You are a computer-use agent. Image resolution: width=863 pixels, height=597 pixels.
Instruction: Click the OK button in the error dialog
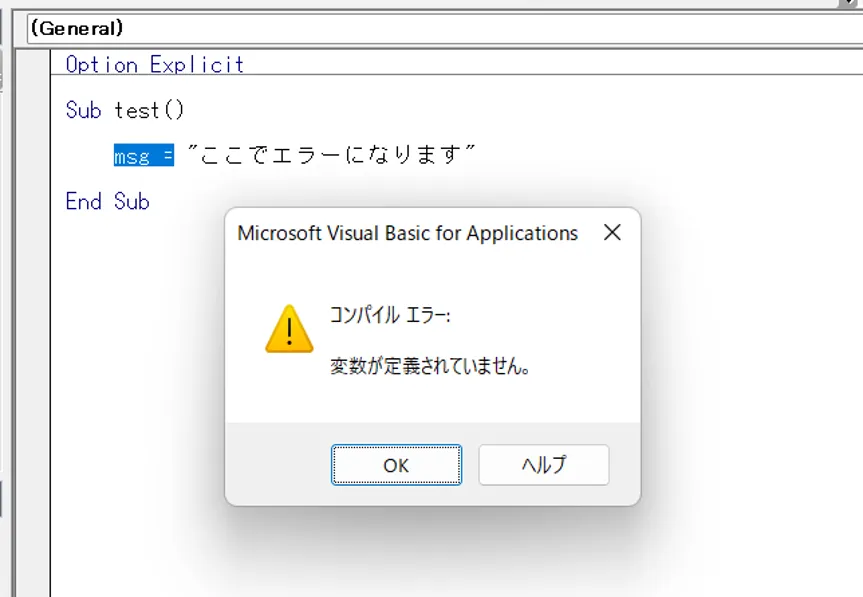[x=396, y=465]
